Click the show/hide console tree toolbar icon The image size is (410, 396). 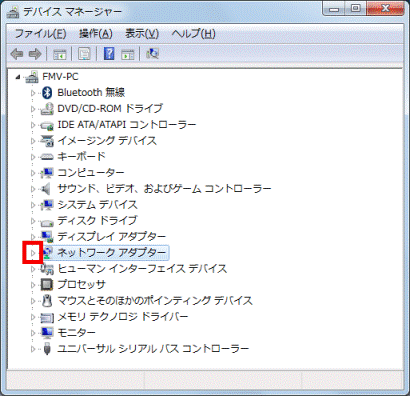(x=60, y=54)
